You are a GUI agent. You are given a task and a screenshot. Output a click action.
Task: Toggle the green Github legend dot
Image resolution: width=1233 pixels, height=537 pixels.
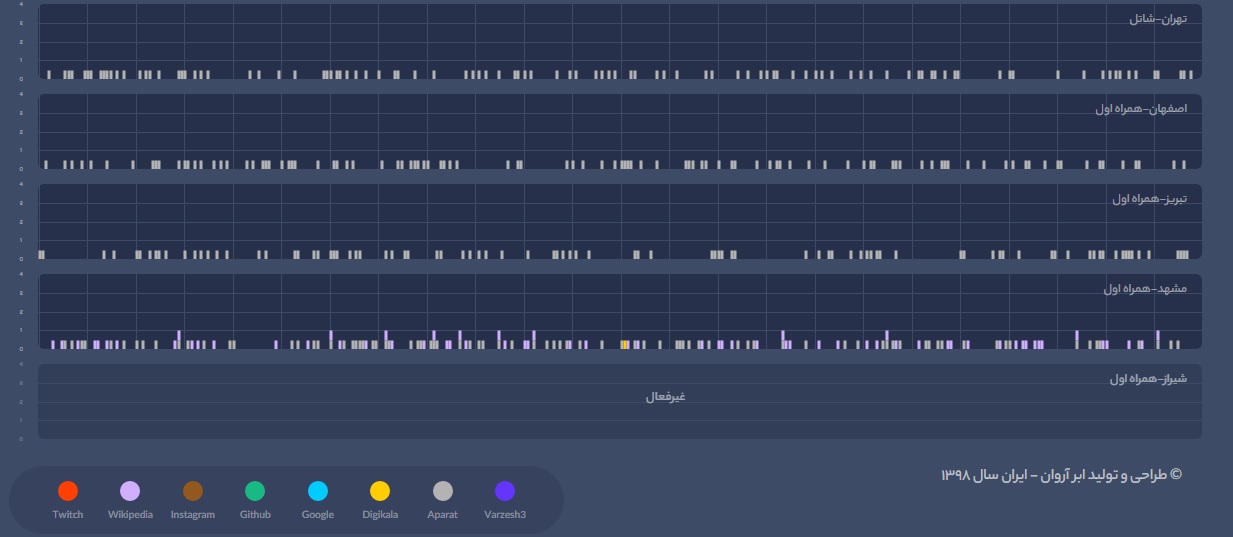[x=255, y=491]
